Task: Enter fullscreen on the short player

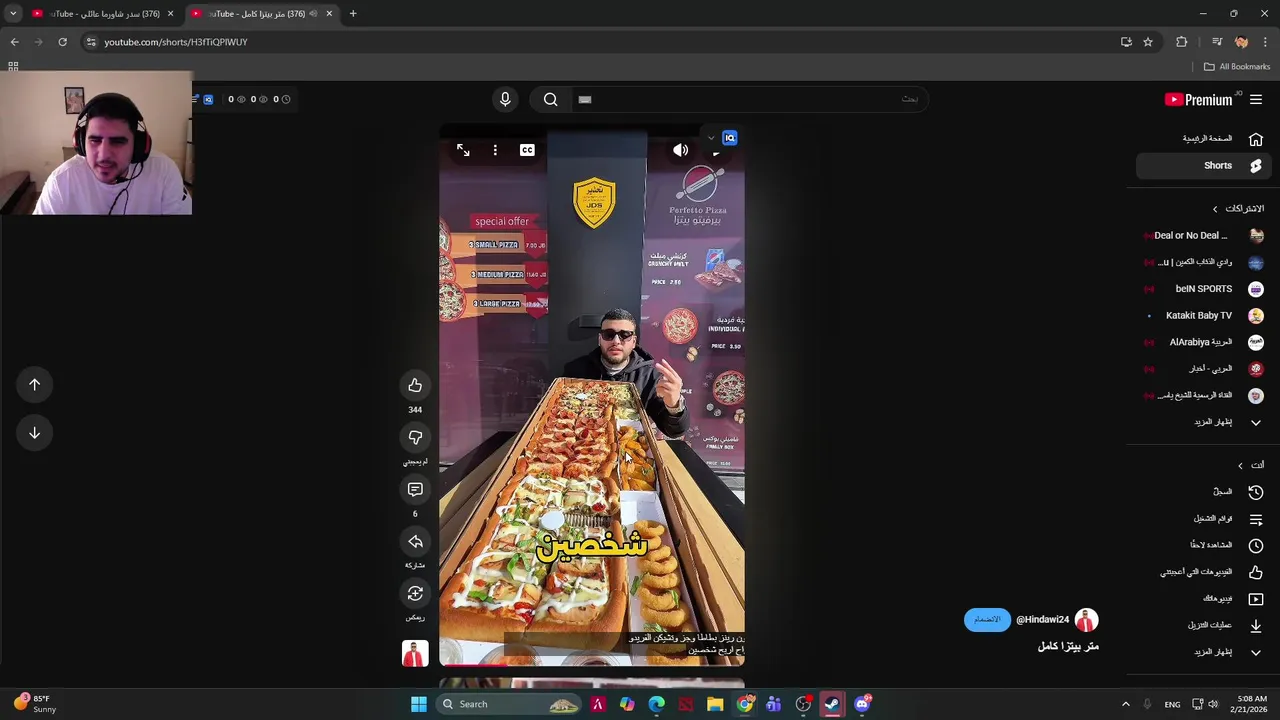Action: click(463, 150)
